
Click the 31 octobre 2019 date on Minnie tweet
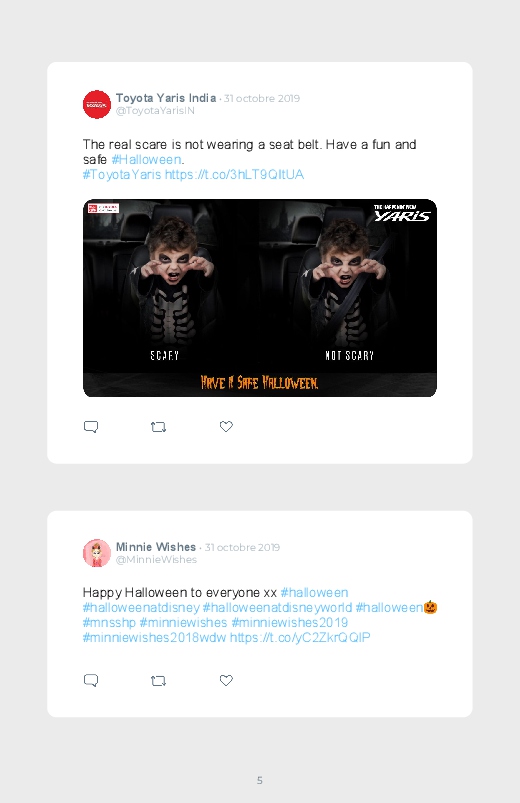point(242,547)
